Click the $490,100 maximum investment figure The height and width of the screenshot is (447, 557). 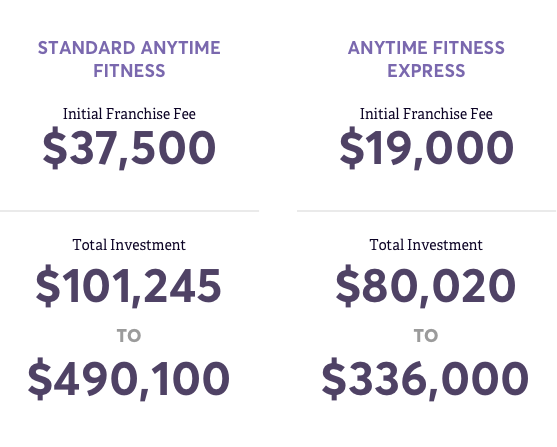click(129, 379)
